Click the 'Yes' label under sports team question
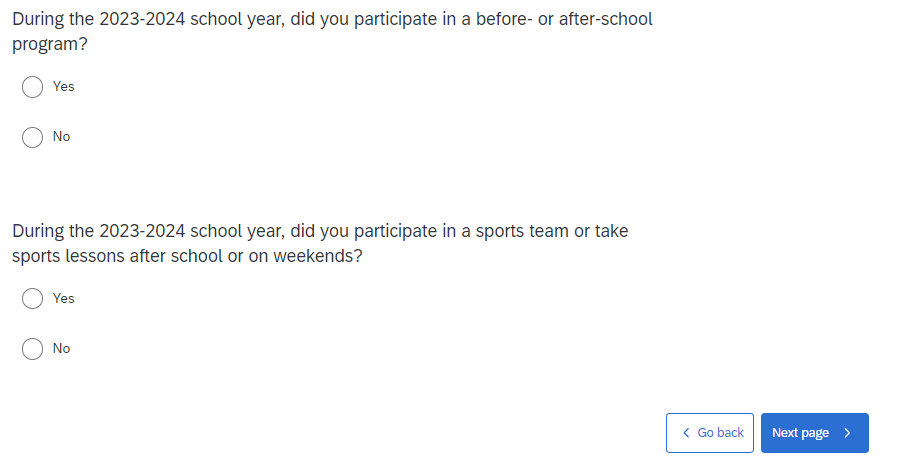 (64, 299)
